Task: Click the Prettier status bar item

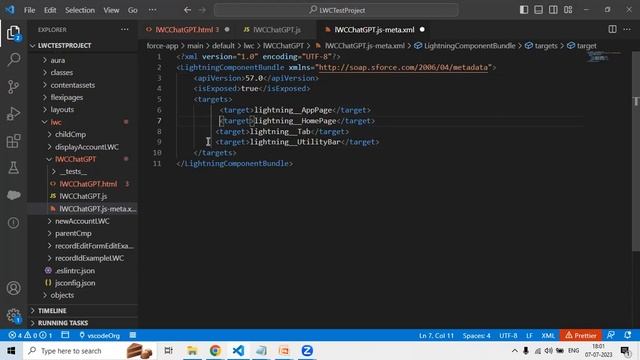Action: (x=580, y=335)
